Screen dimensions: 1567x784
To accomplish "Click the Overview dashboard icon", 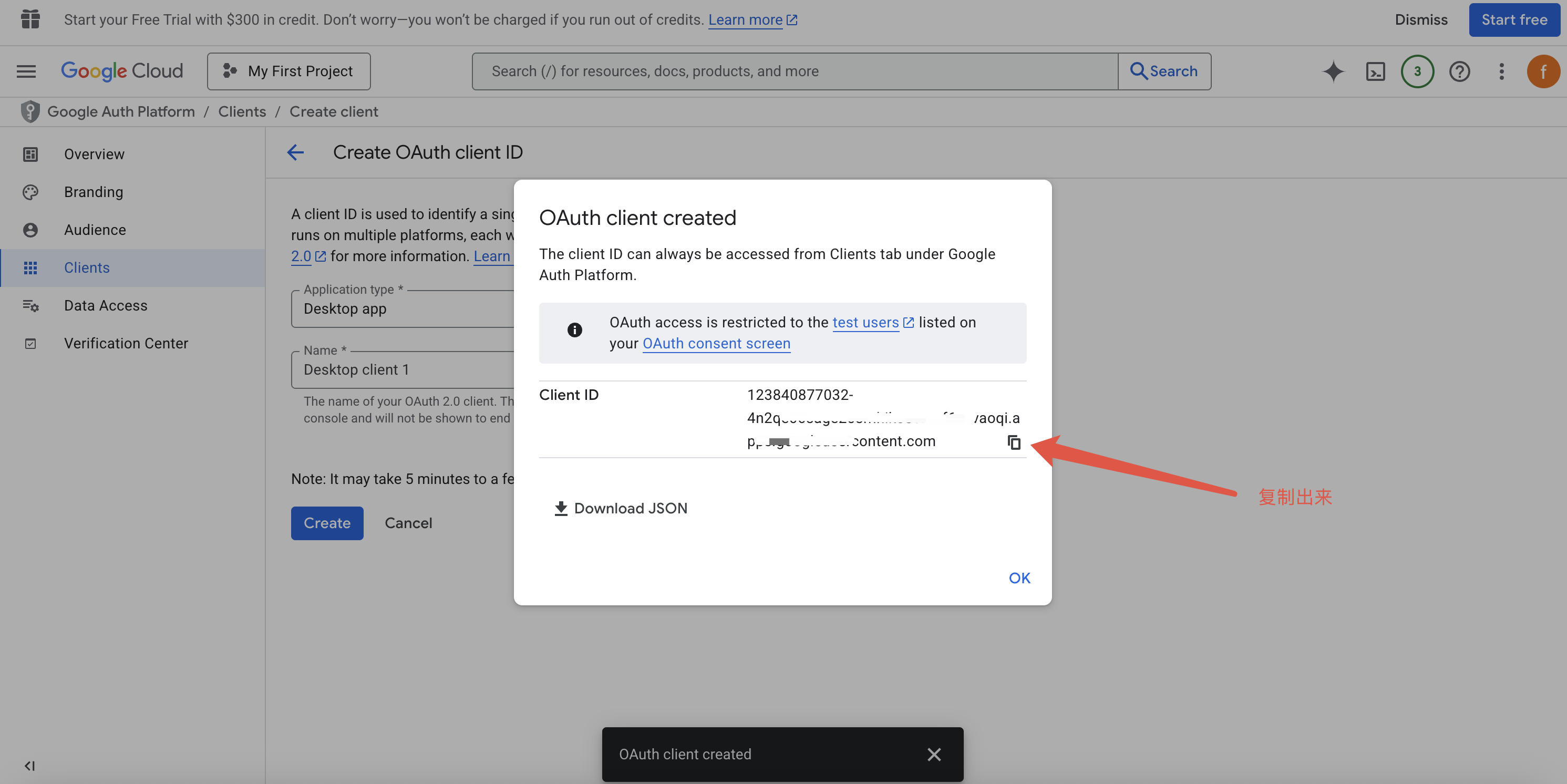I will (x=30, y=154).
